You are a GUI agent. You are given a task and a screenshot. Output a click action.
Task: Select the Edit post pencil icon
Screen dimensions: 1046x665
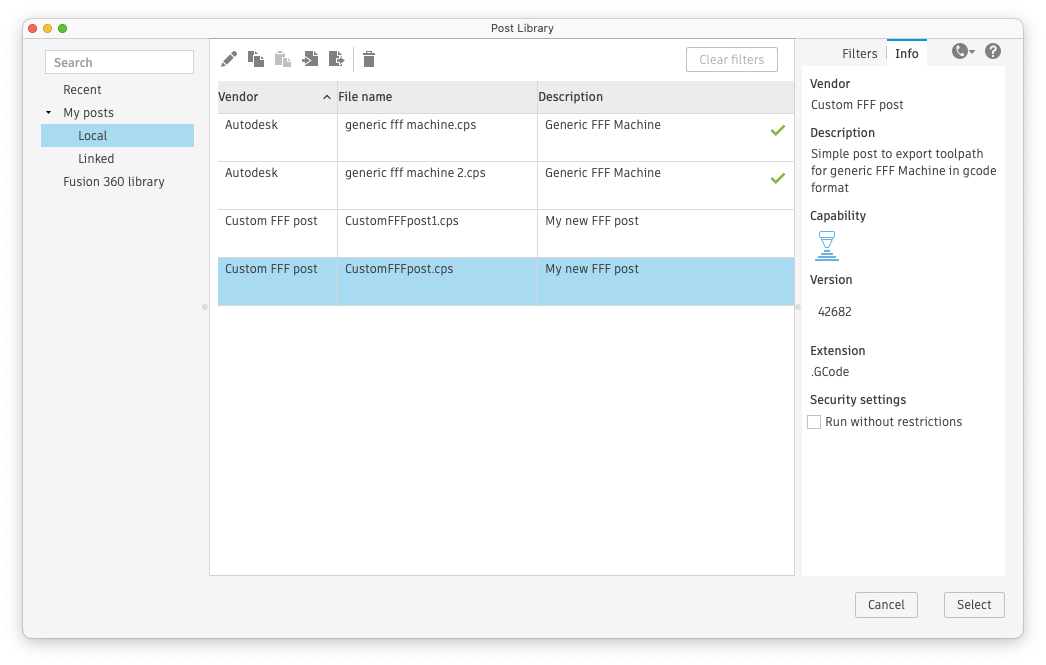click(228, 59)
